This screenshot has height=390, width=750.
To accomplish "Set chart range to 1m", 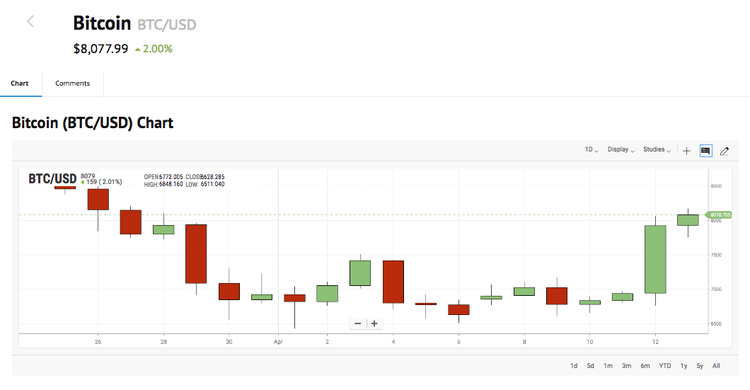I will [x=608, y=366].
